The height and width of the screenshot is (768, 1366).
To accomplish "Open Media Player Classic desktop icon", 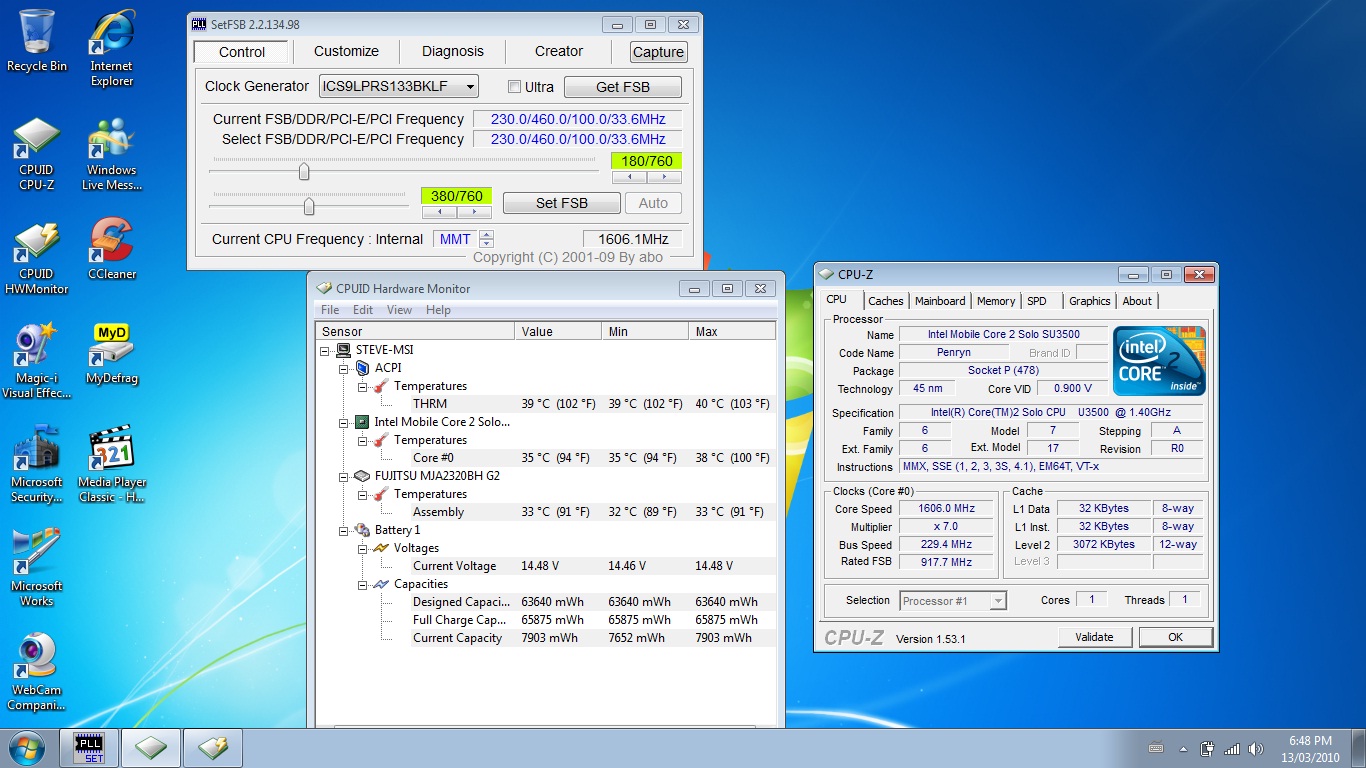I will coord(112,464).
